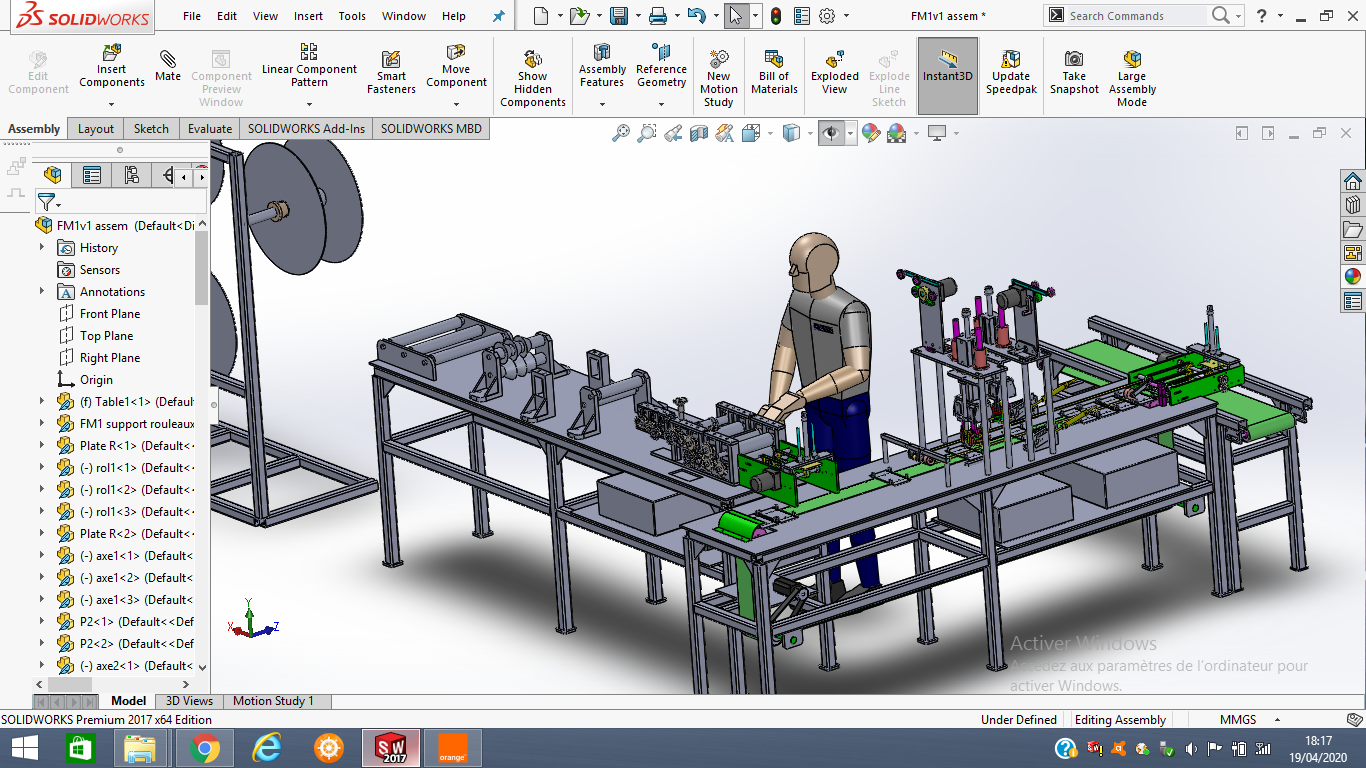Screen dimensions: 1366x768
Task: Open the Appearances color wheel in task pane
Action: (1352, 277)
